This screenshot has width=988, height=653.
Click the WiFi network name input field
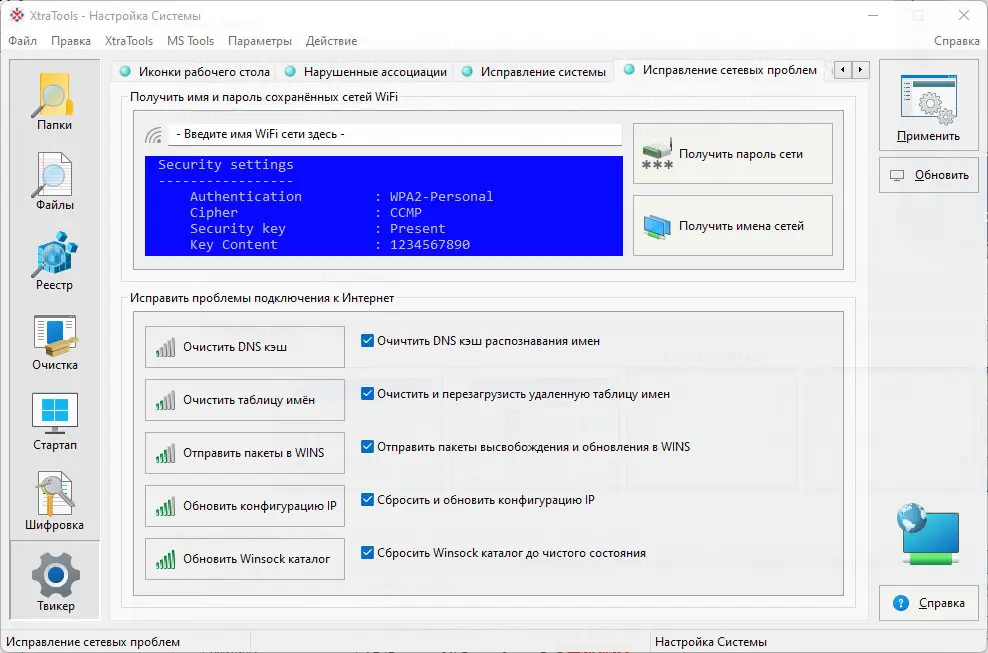tap(394, 134)
